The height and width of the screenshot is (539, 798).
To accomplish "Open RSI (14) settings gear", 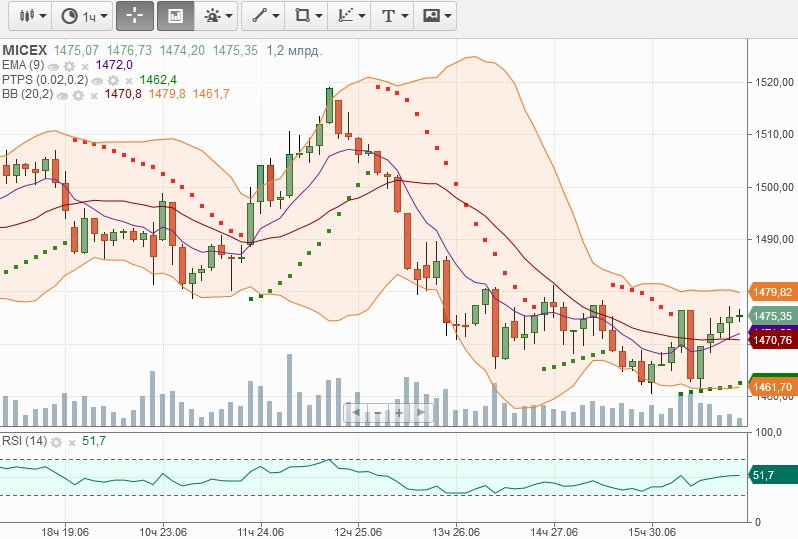I will coord(56,441).
